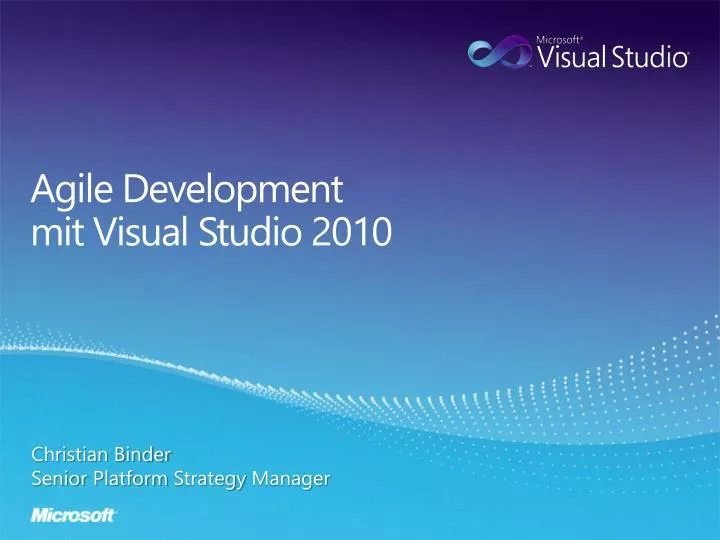This screenshot has height=540, width=720.
Task: Click the Visual Studio infinity logo icon
Action: (500, 52)
